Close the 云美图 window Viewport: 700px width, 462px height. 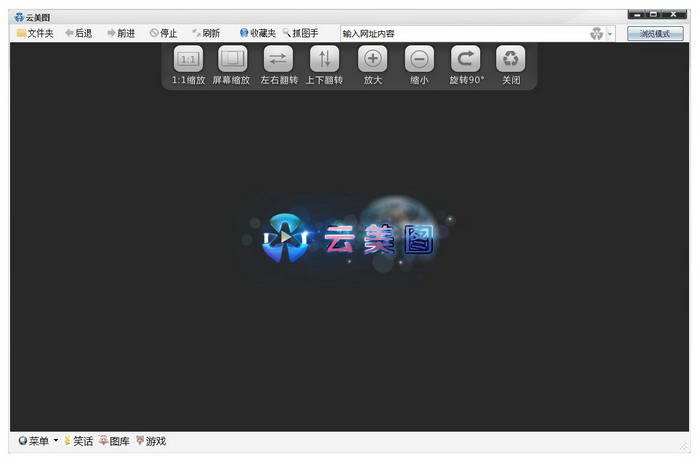[x=674, y=15]
